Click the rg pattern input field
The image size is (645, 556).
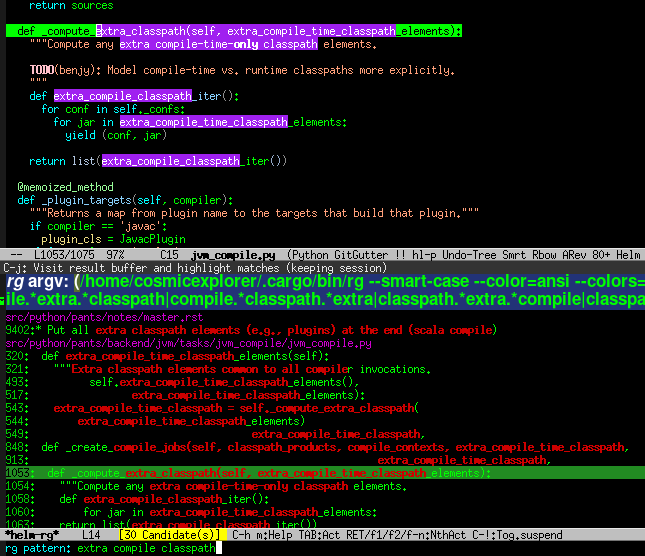point(149,548)
